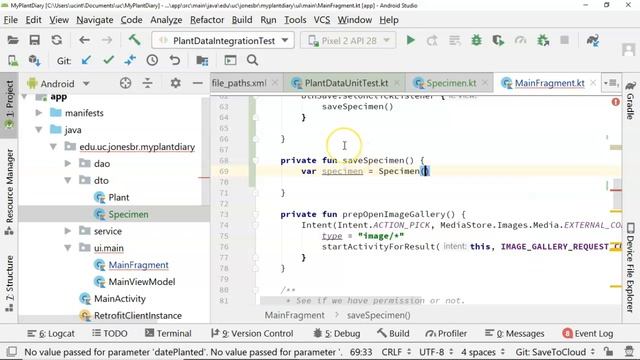Viewport: 640px width, 360px height.
Task: Open the Logcat tool window
Action: [x=51, y=333]
